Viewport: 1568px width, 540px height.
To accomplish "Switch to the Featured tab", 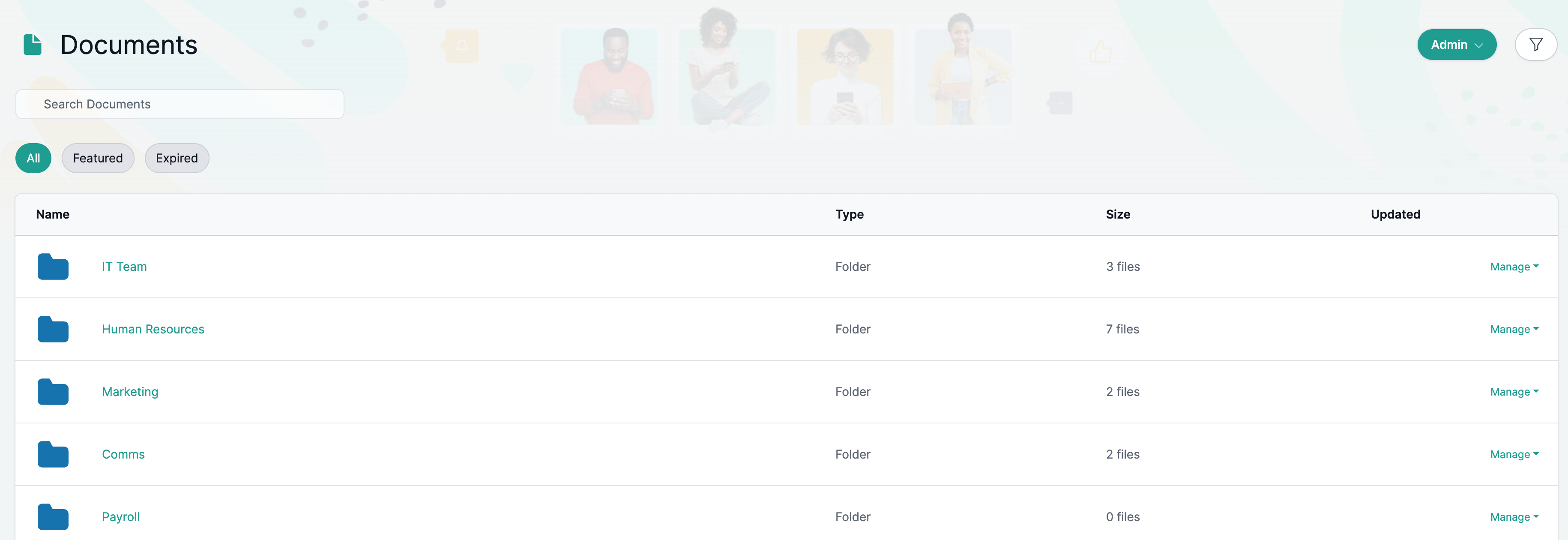I will point(98,158).
